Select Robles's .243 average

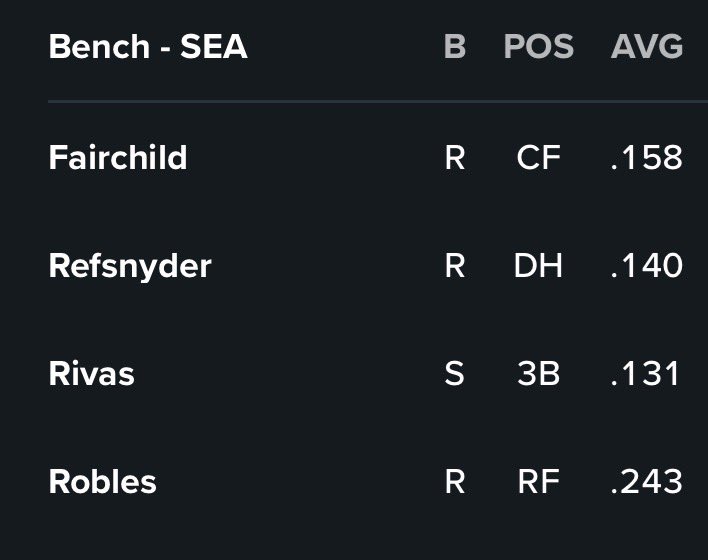(x=647, y=482)
